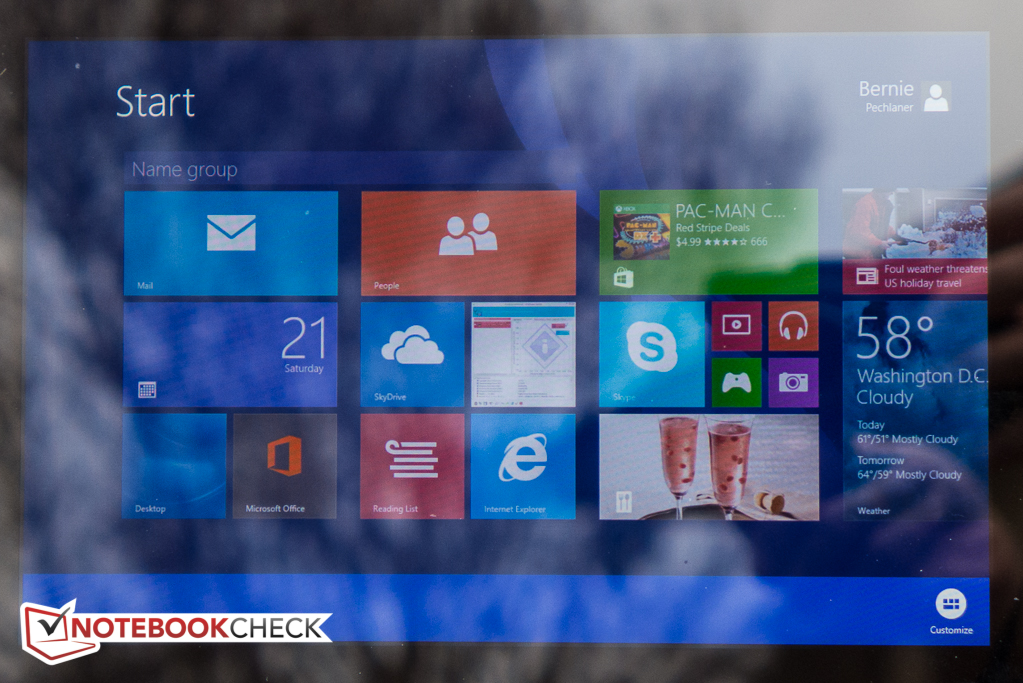Open the People tile

468,243
